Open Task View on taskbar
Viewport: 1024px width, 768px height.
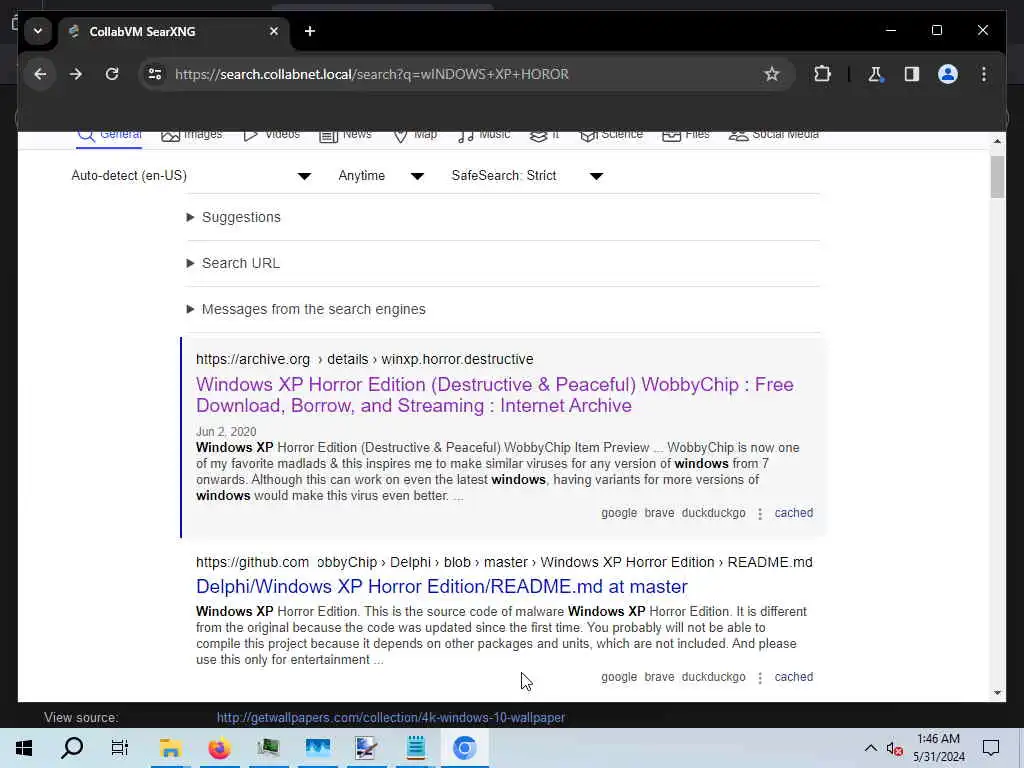pyautogui.click(x=120, y=748)
